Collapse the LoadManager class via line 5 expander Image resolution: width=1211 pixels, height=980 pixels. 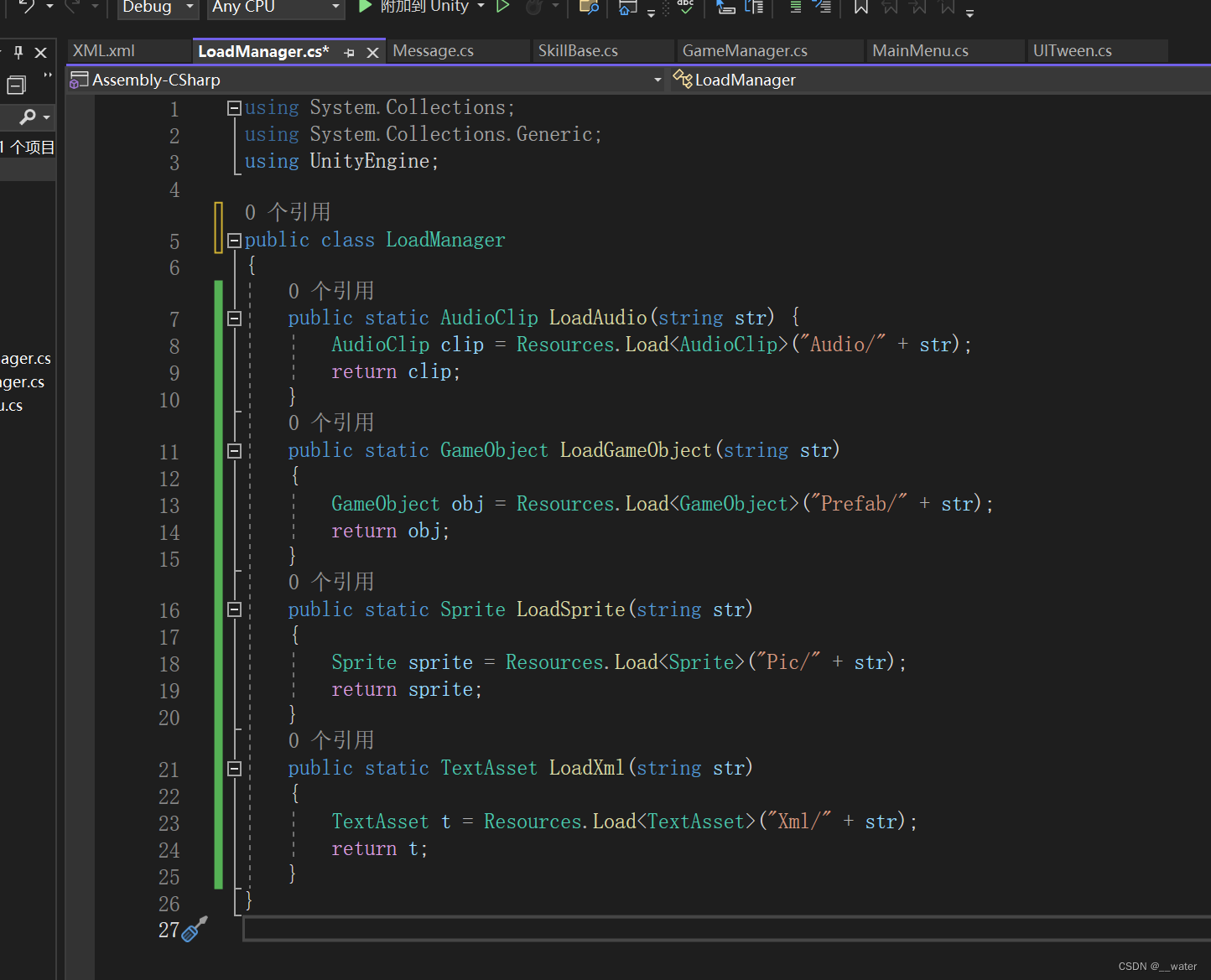coord(234,241)
